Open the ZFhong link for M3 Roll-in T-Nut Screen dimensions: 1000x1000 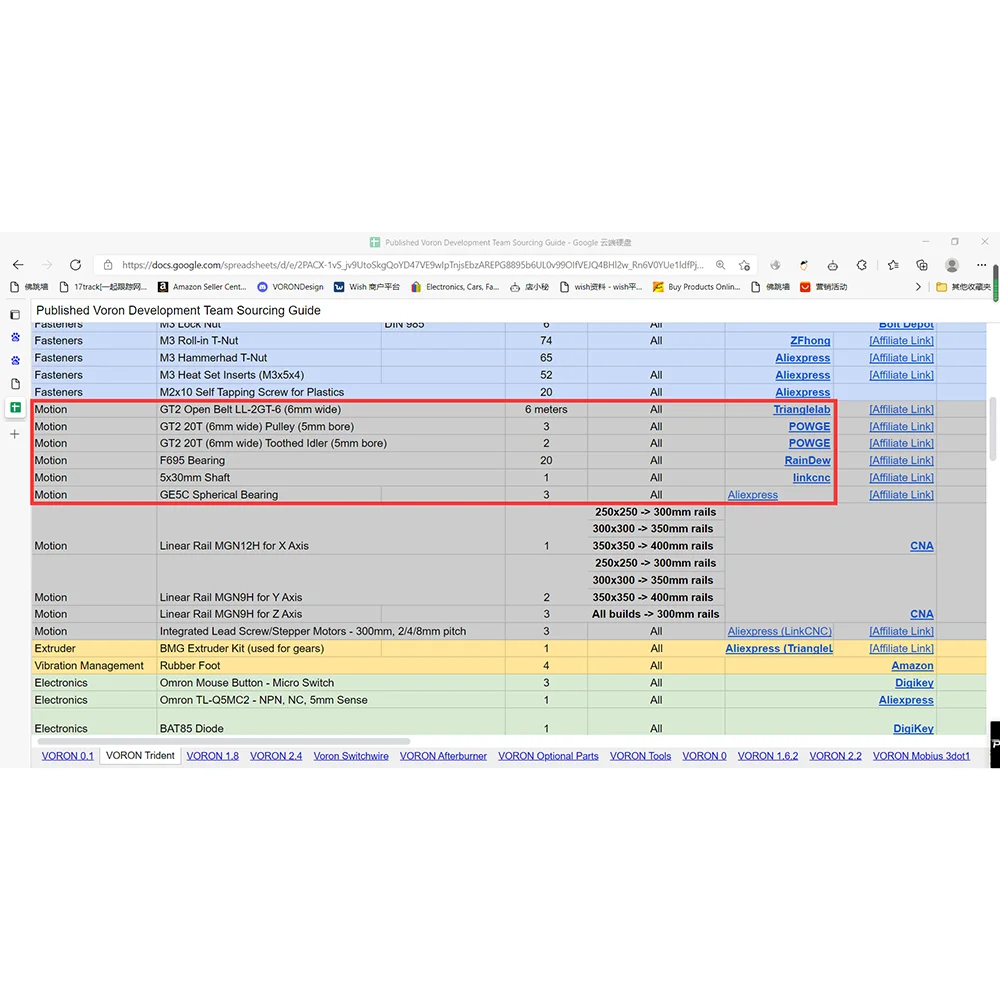click(x=810, y=341)
